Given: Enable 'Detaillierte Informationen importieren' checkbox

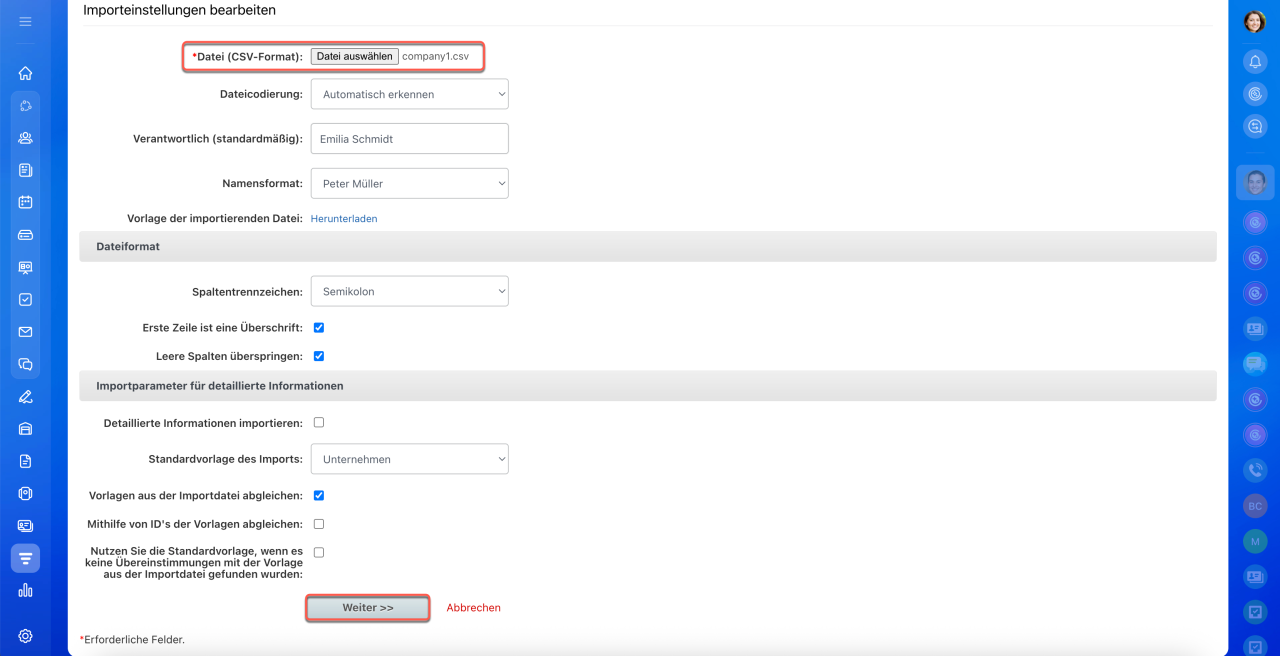Looking at the screenshot, I should pyautogui.click(x=319, y=423).
